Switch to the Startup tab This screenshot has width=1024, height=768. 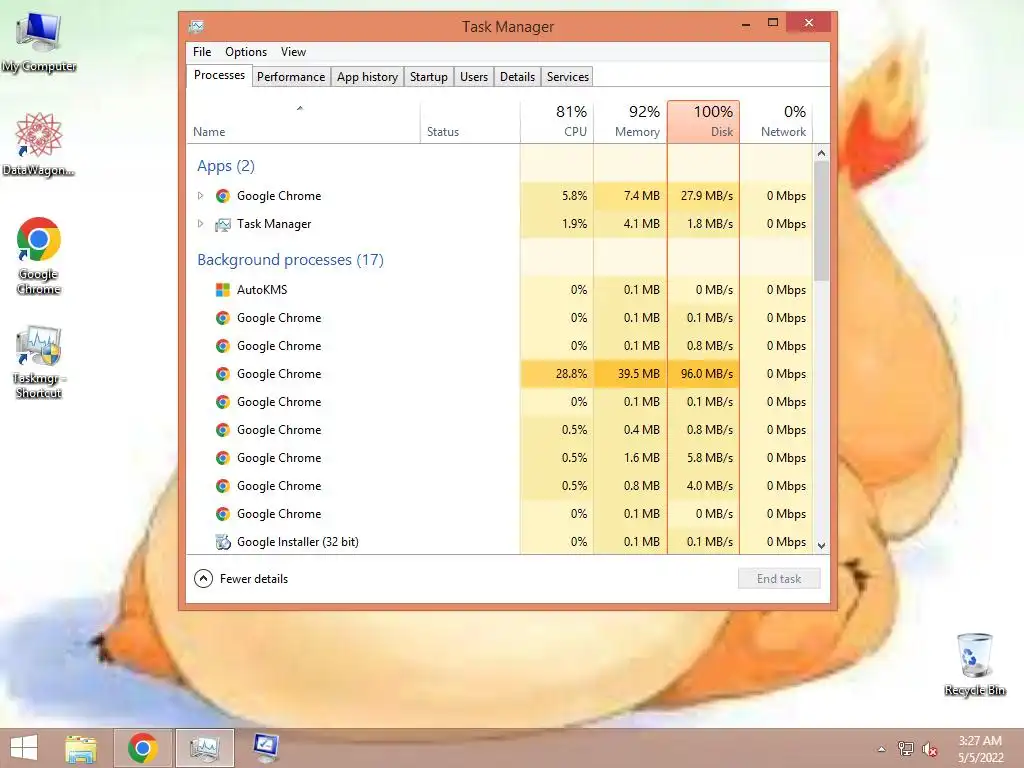[x=428, y=76]
